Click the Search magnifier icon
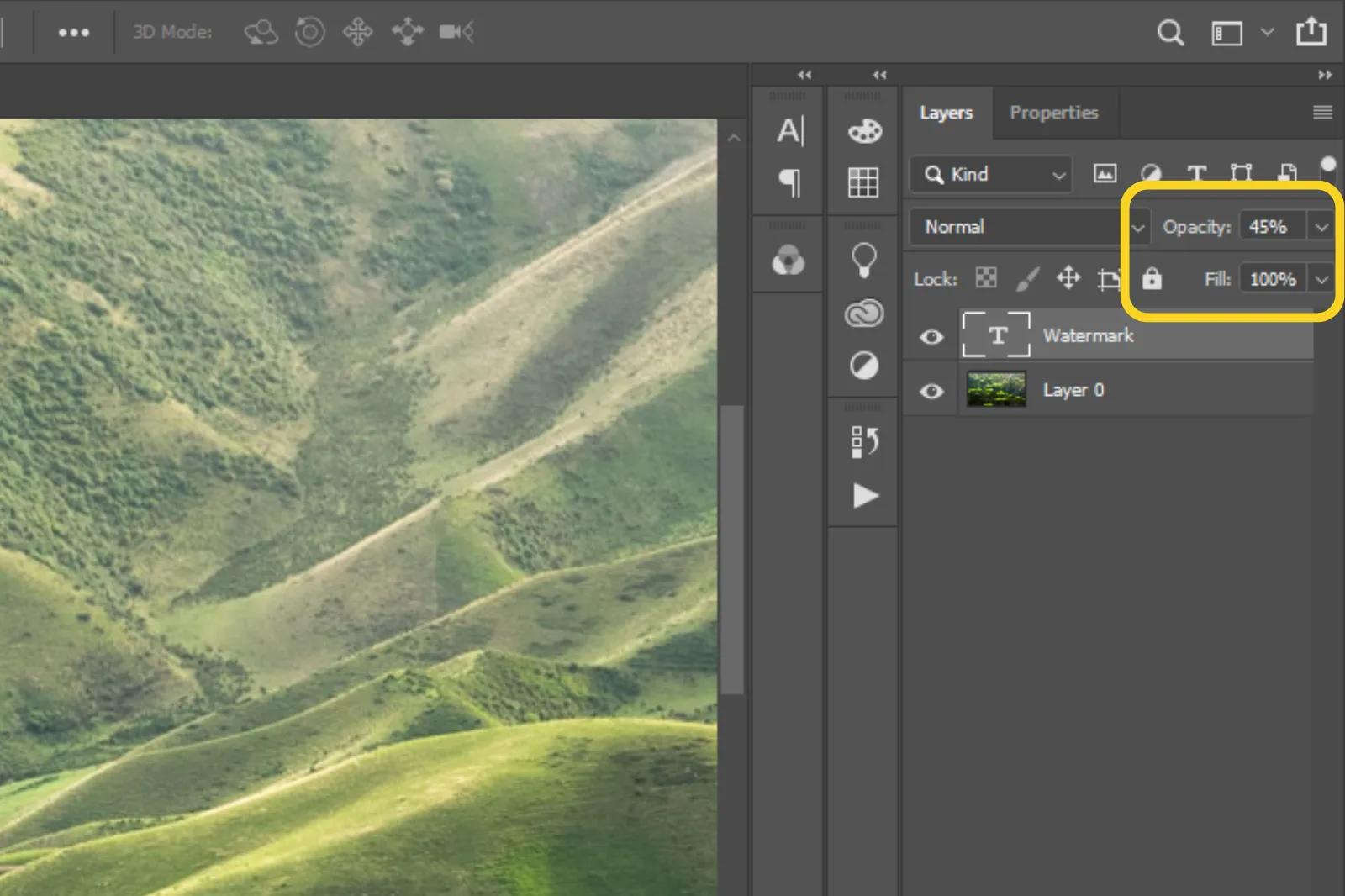Screen dimensions: 1345x896 click(x=1170, y=33)
